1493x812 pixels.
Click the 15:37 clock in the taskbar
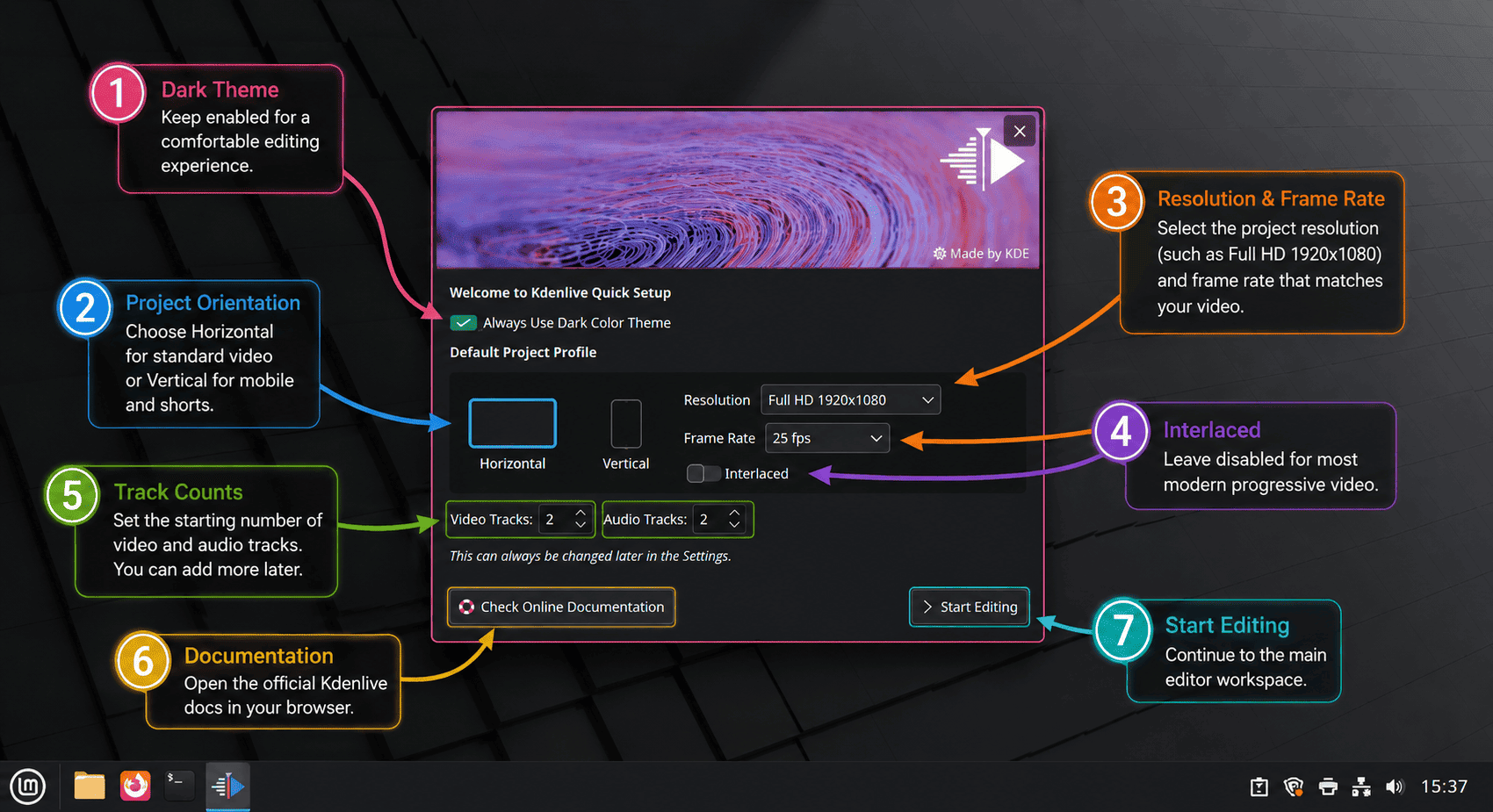coord(1444,787)
